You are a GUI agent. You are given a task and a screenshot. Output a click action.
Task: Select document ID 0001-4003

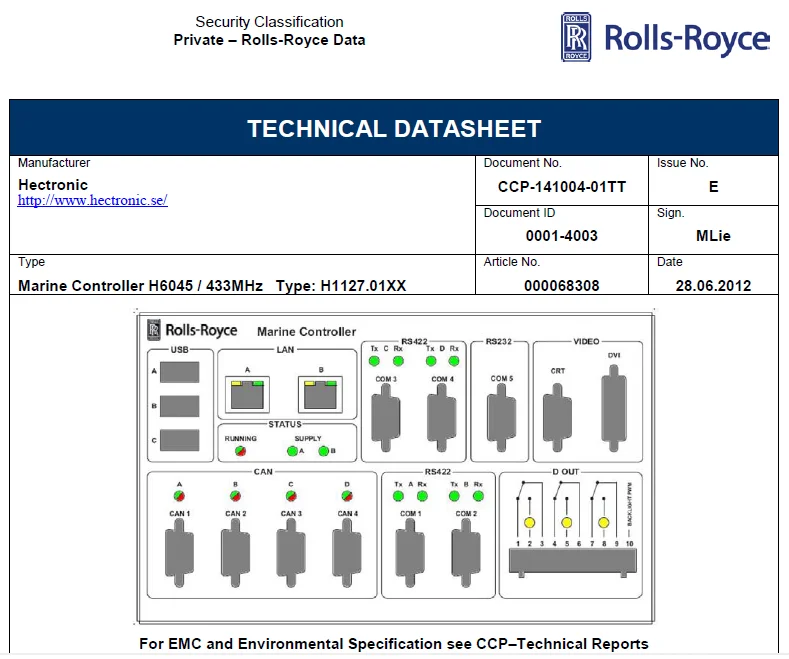coord(562,235)
